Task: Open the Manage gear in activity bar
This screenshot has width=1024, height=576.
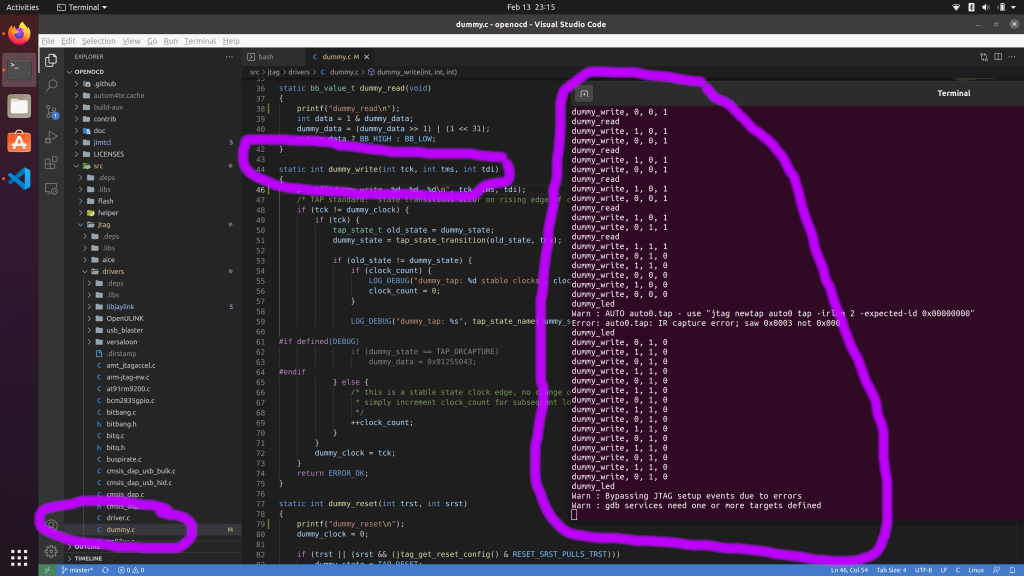Action: [51, 552]
